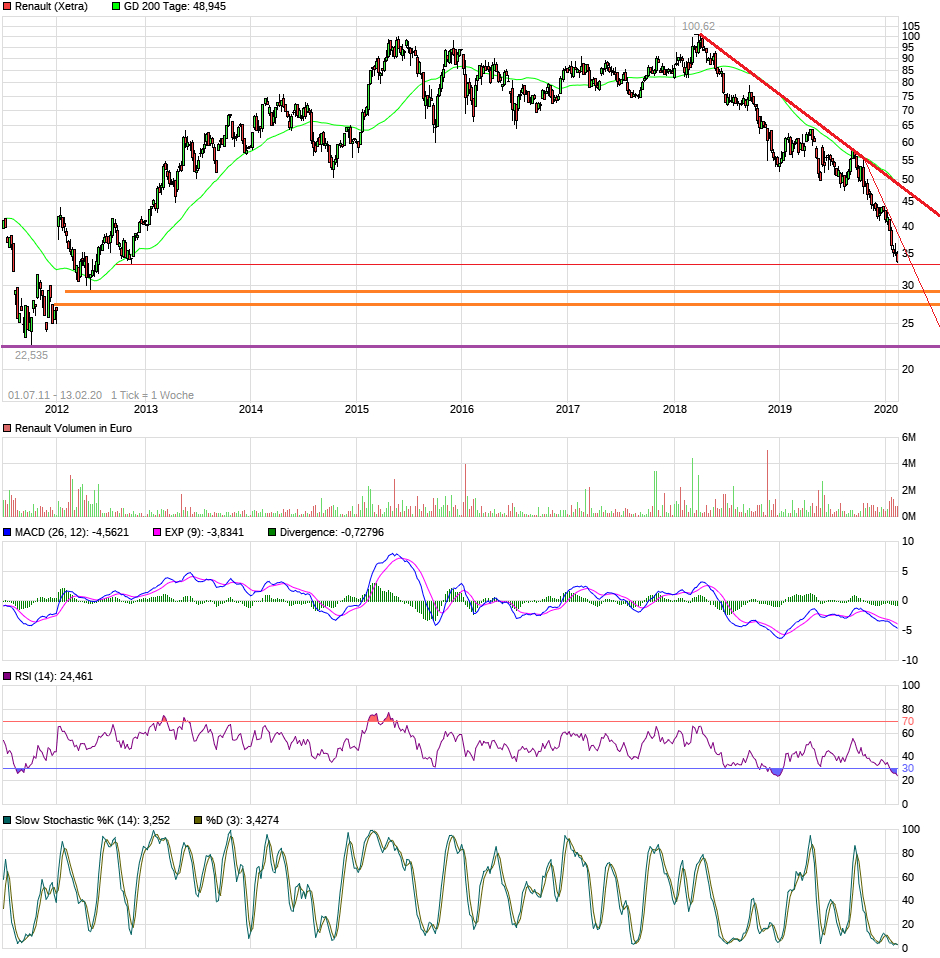
Task: Click the 105 price axis value
Action: (911, 26)
